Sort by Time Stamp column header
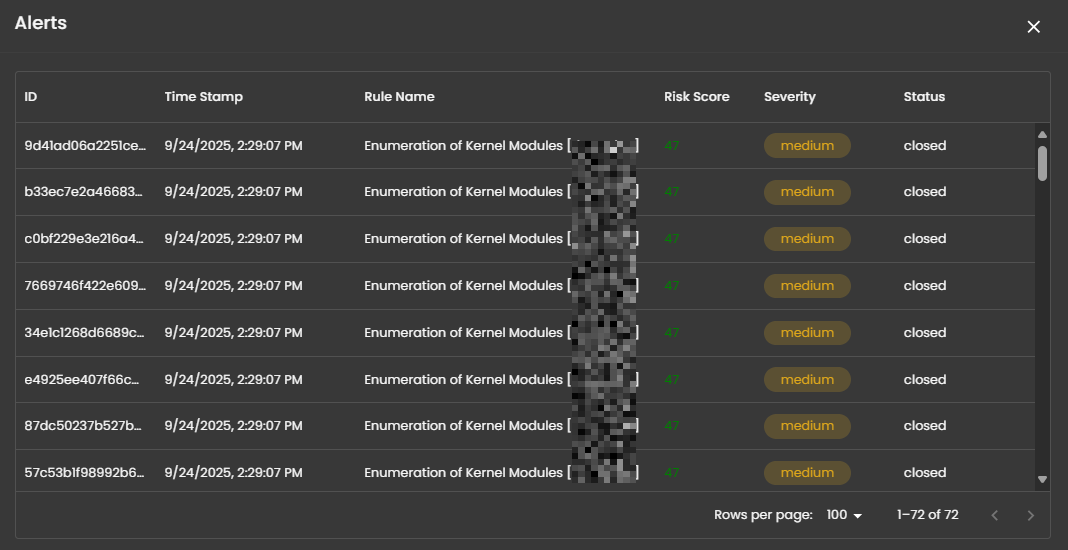The height and width of the screenshot is (550, 1068). 203,97
